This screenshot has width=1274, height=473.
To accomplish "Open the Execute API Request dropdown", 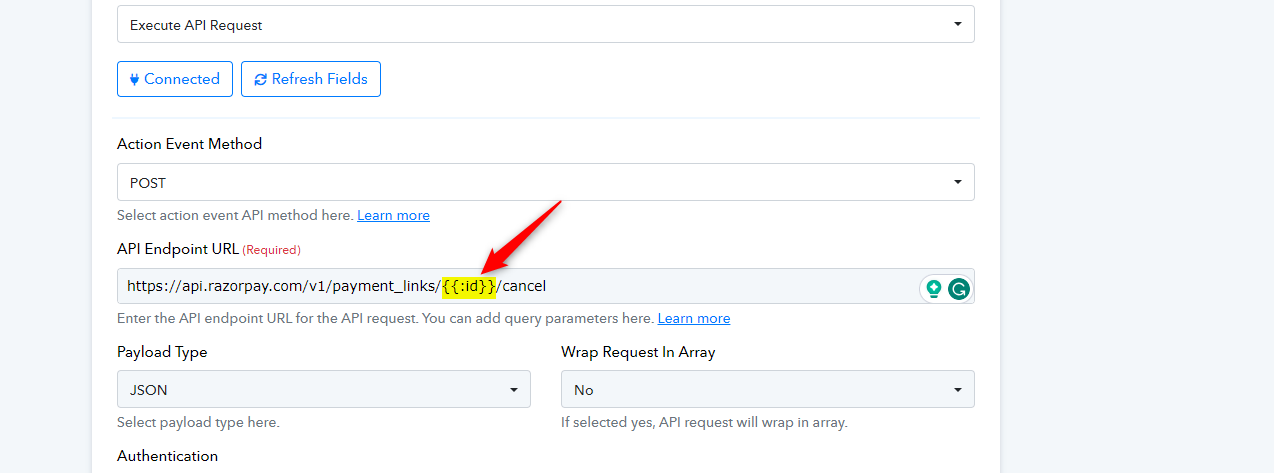I will (546, 24).
